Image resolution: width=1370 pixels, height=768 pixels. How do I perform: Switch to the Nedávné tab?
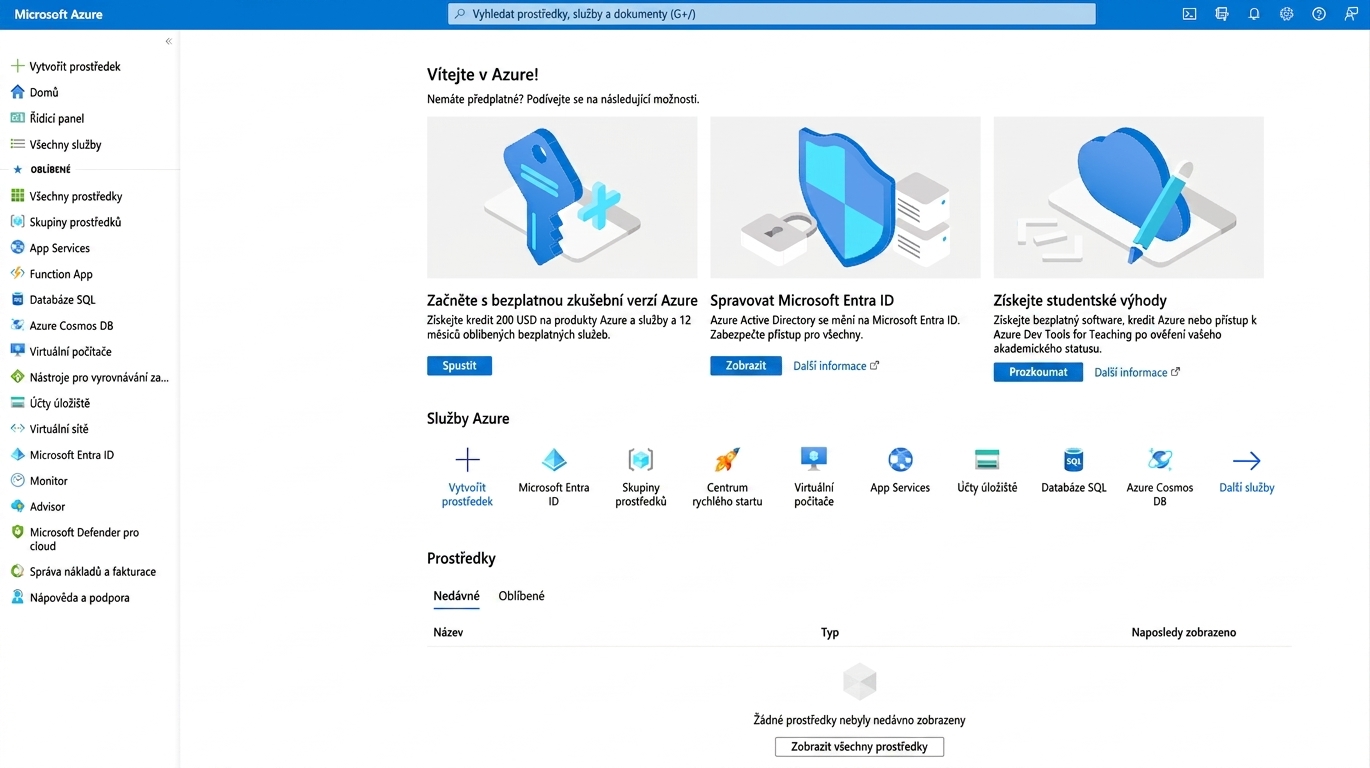point(456,596)
